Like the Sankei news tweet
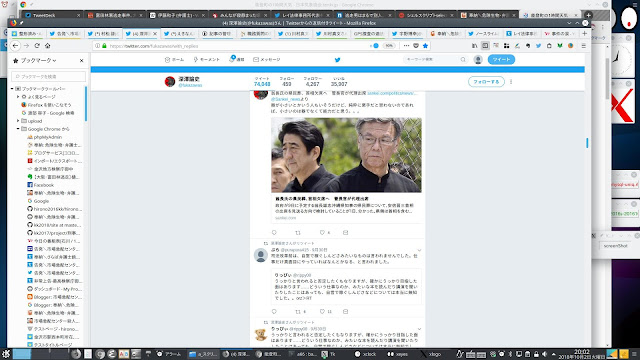 pos(322,232)
